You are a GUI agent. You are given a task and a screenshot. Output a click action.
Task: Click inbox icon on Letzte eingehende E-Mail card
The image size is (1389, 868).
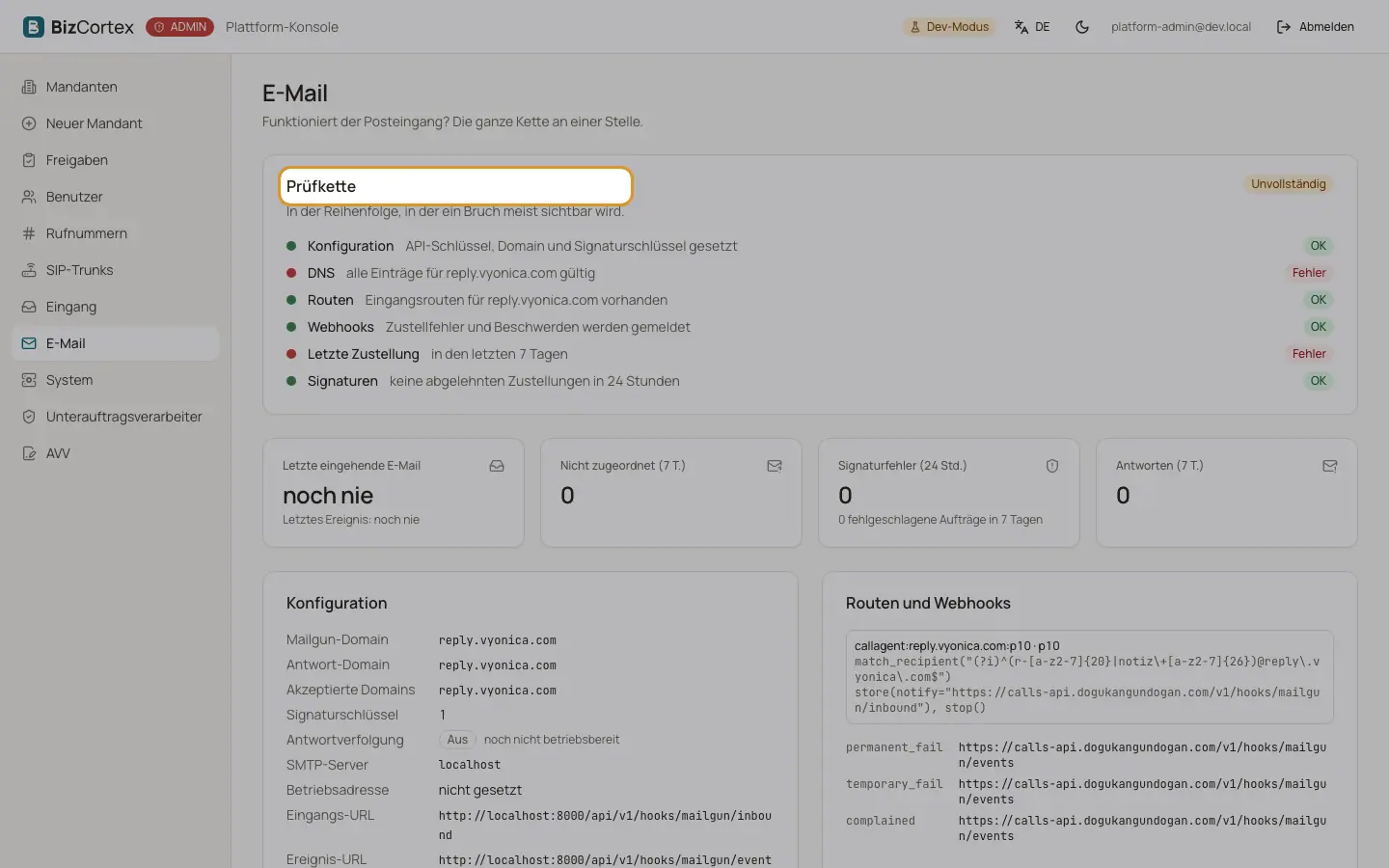(497, 466)
